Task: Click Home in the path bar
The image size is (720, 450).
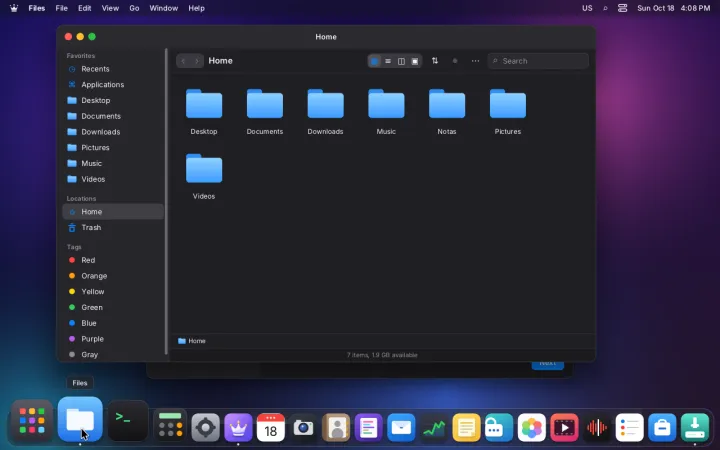Action: point(192,341)
